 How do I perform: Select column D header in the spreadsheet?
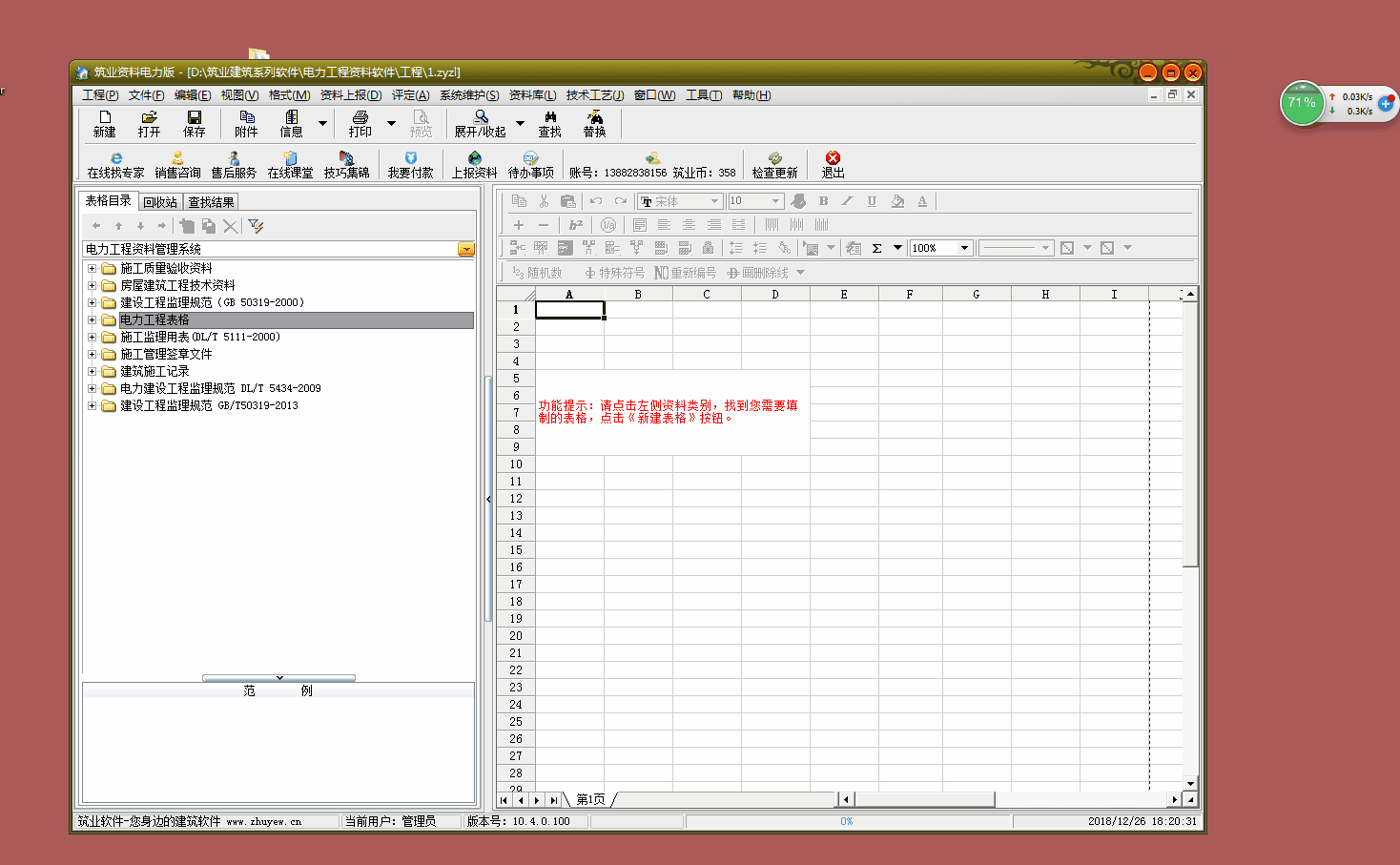coord(775,295)
